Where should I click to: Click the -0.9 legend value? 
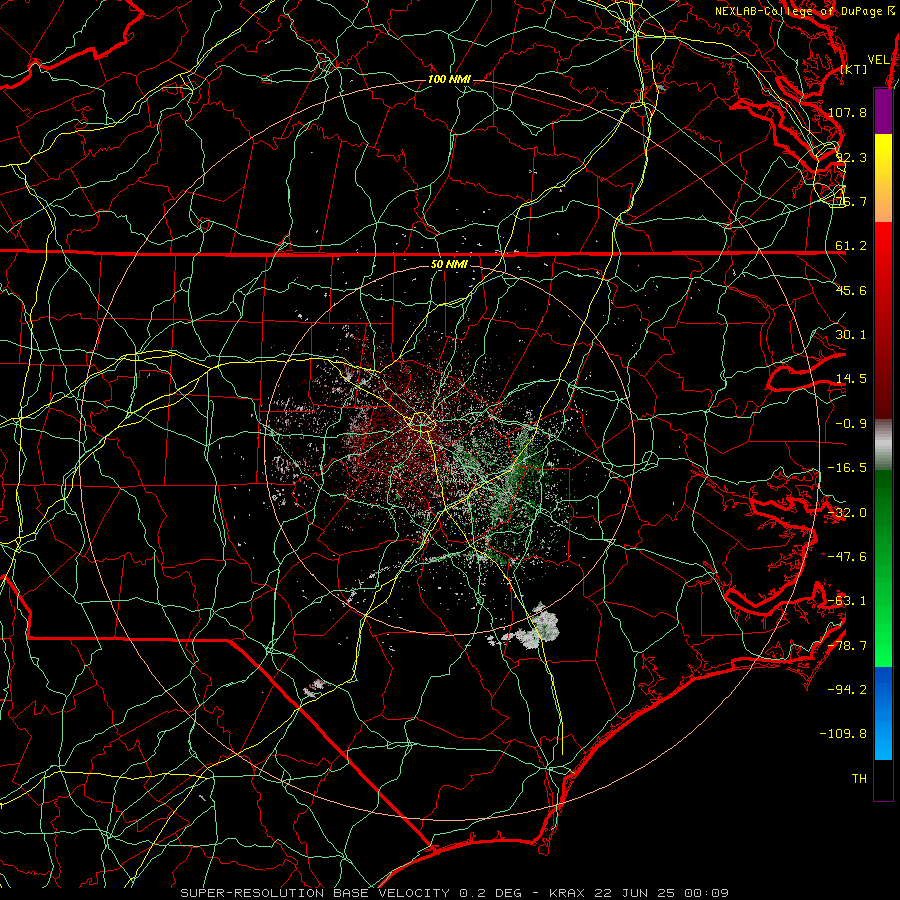851,424
